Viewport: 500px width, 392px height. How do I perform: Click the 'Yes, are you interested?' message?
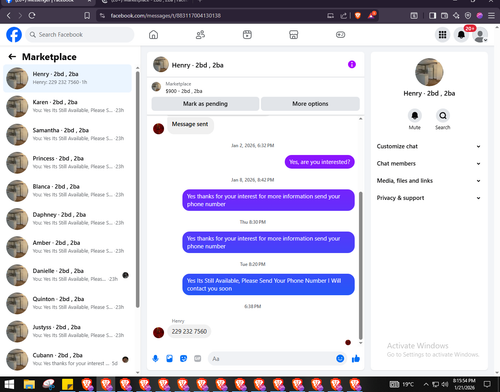319,162
